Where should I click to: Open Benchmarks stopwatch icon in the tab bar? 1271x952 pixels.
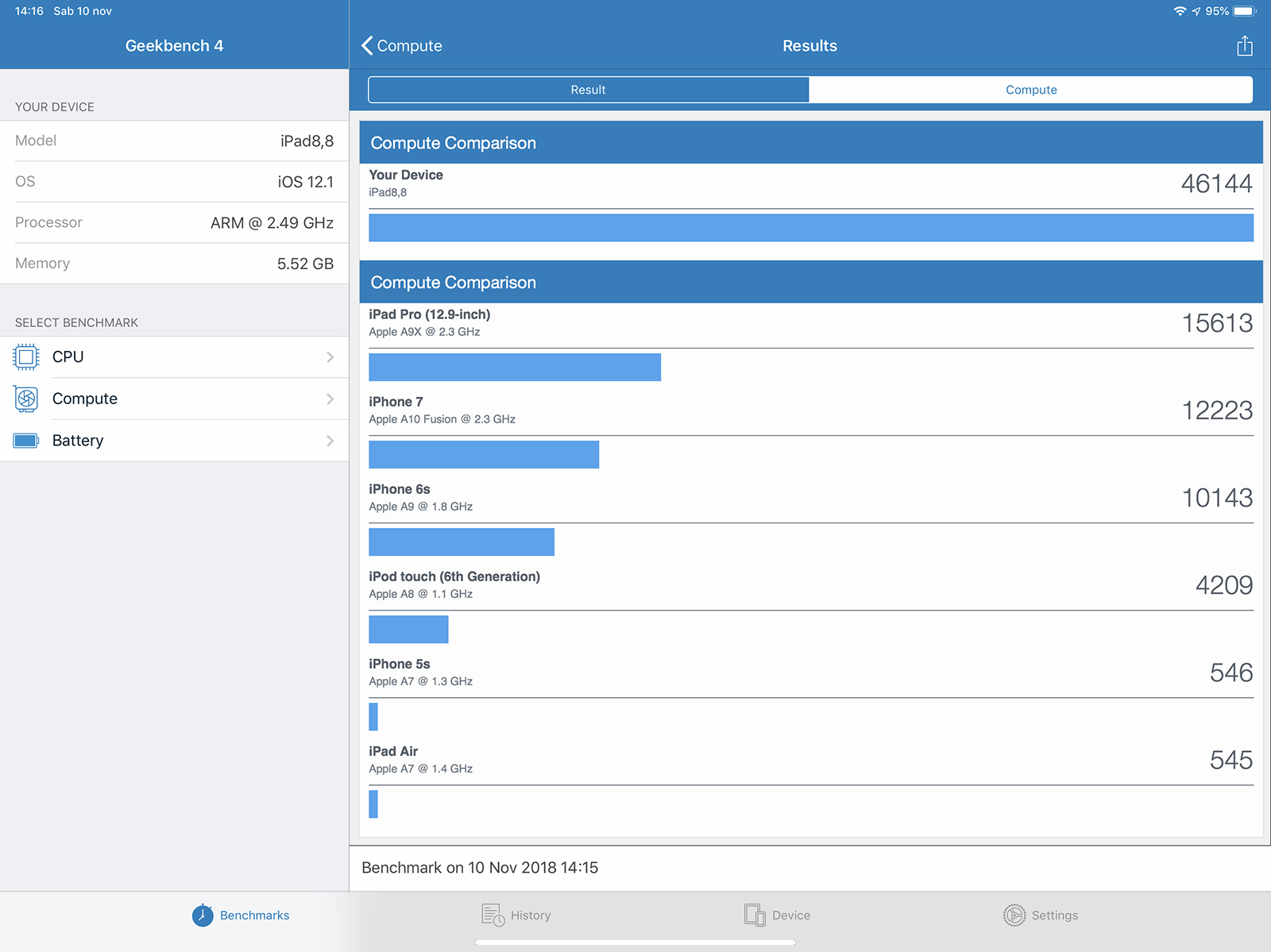203,915
